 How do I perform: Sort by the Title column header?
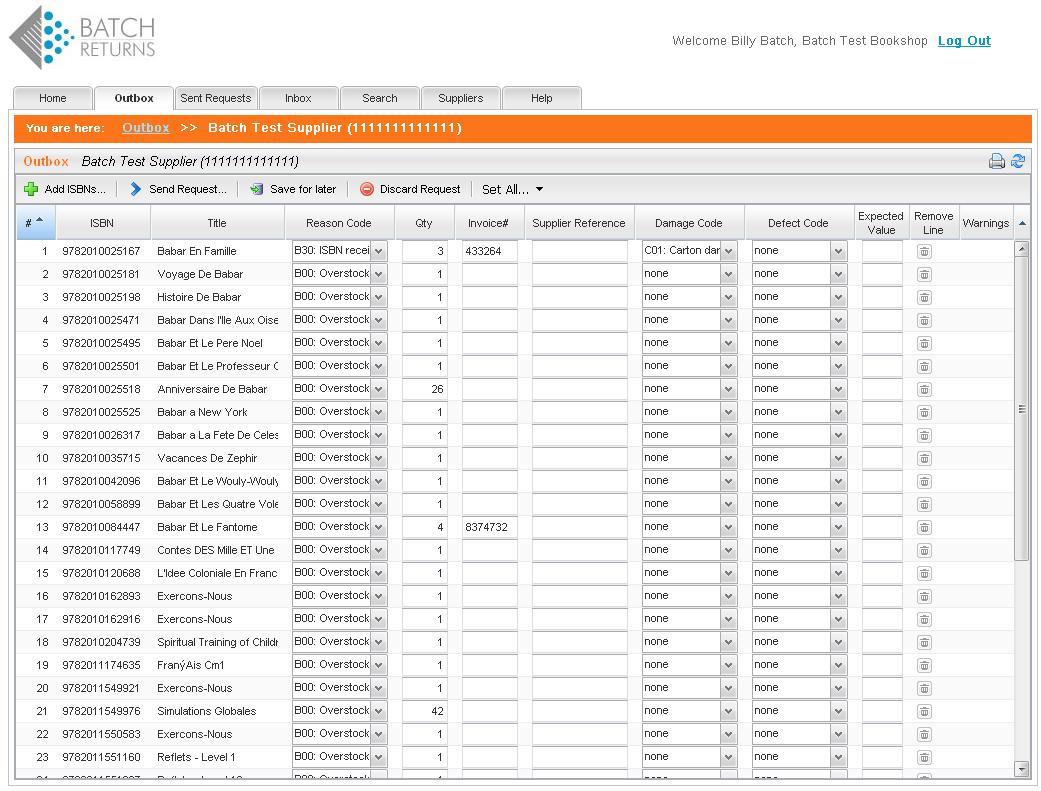(217, 223)
